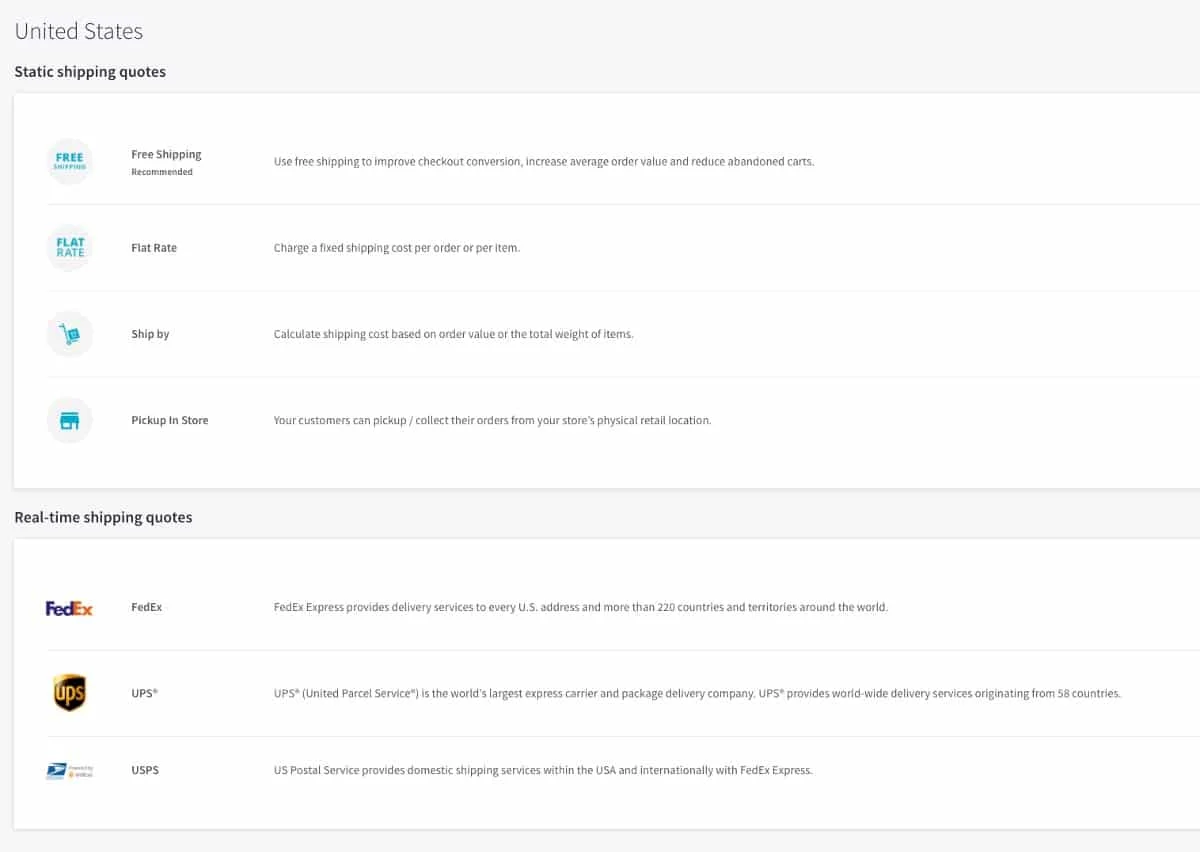Choose the Ship by label
1200x852 pixels.
[150, 334]
